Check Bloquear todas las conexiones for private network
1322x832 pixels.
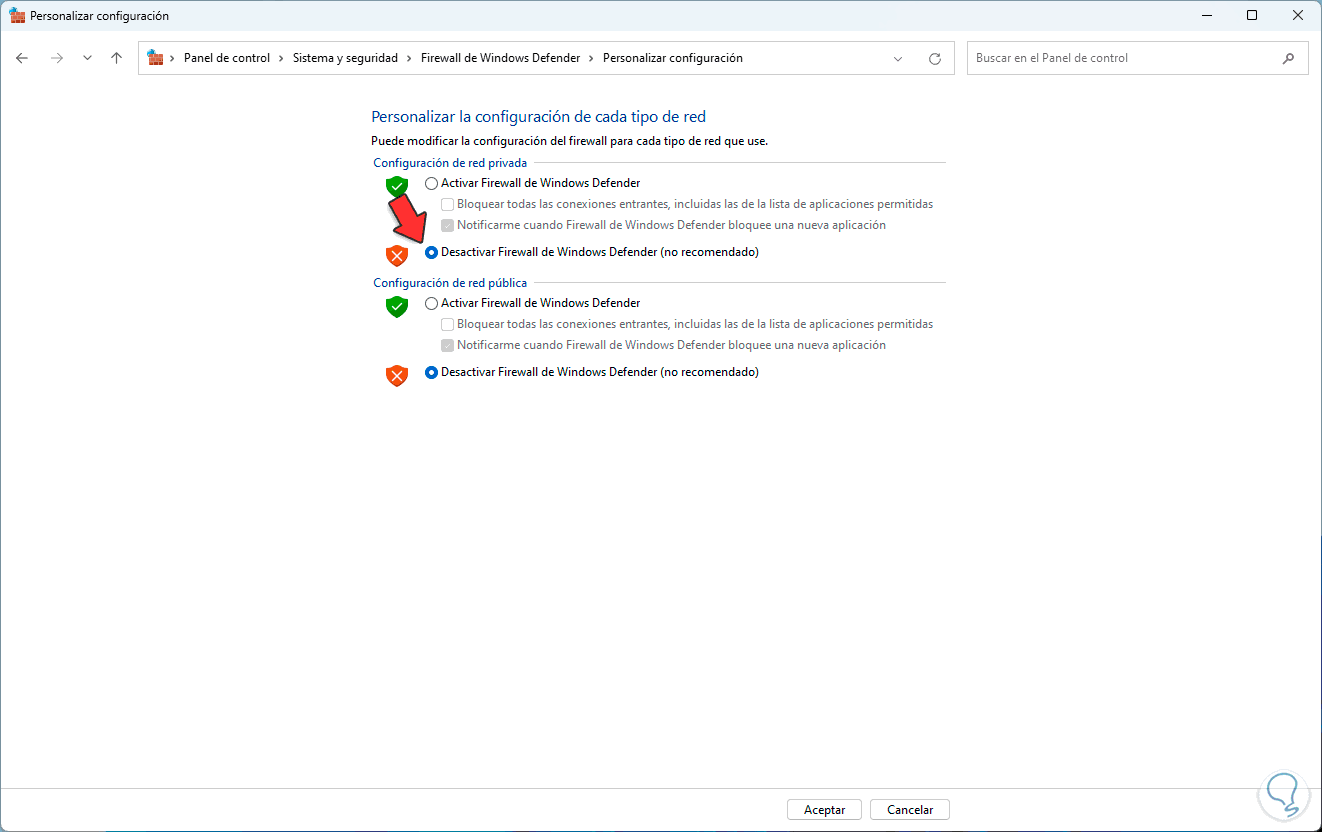pyautogui.click(x=448, y=204)
